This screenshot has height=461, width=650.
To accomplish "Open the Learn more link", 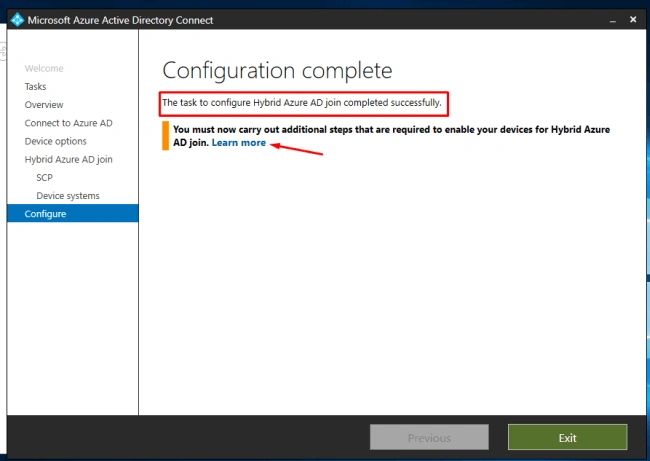I will [x=239, y=143].
